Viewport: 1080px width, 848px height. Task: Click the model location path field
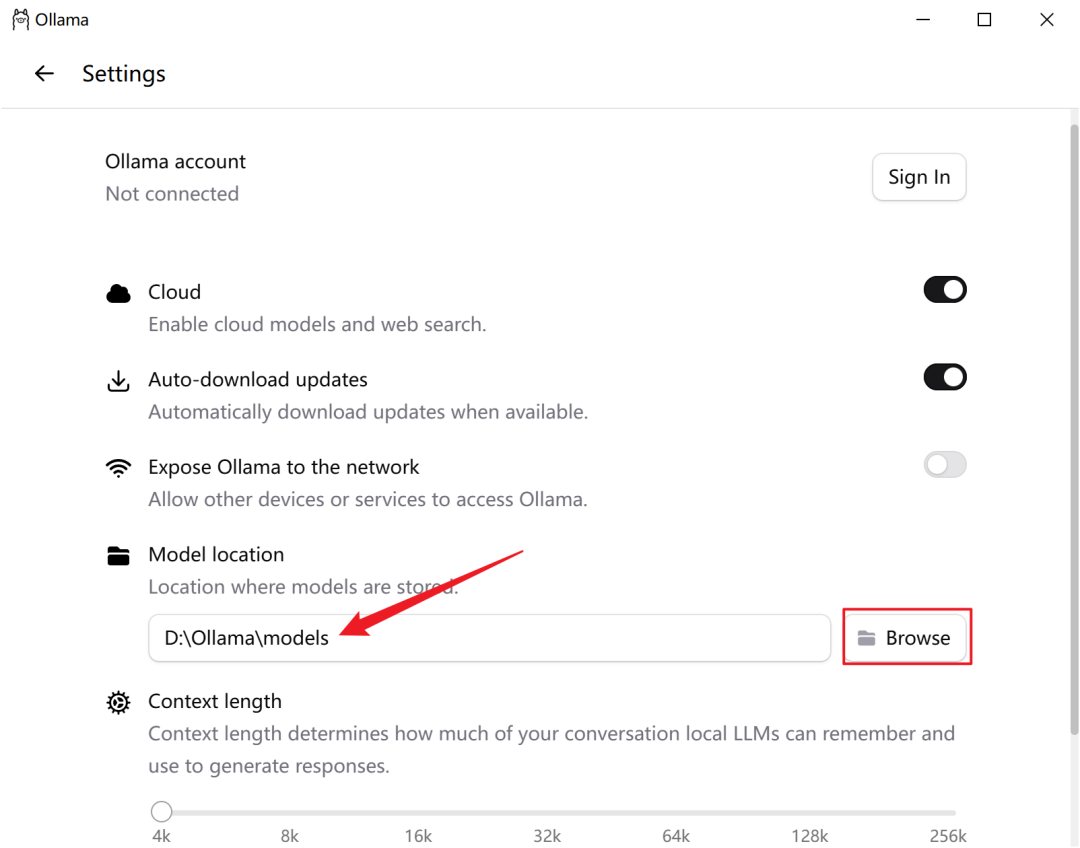pyautogui.click(x=490, y=638)
